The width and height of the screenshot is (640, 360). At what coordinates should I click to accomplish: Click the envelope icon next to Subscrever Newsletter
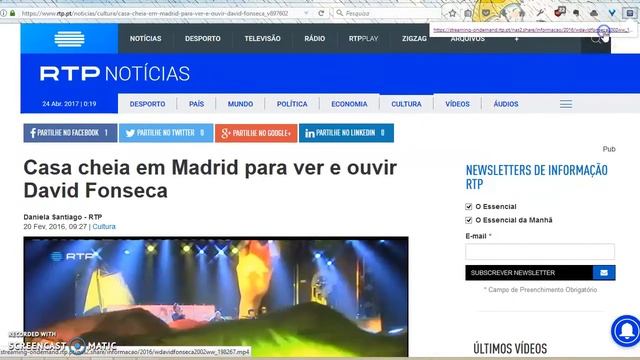coord(604,273)
